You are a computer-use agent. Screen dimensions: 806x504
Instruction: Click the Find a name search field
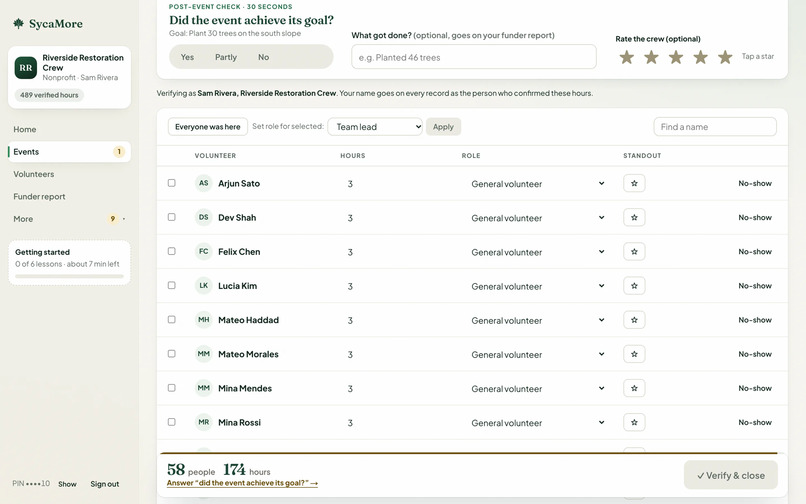715,127
